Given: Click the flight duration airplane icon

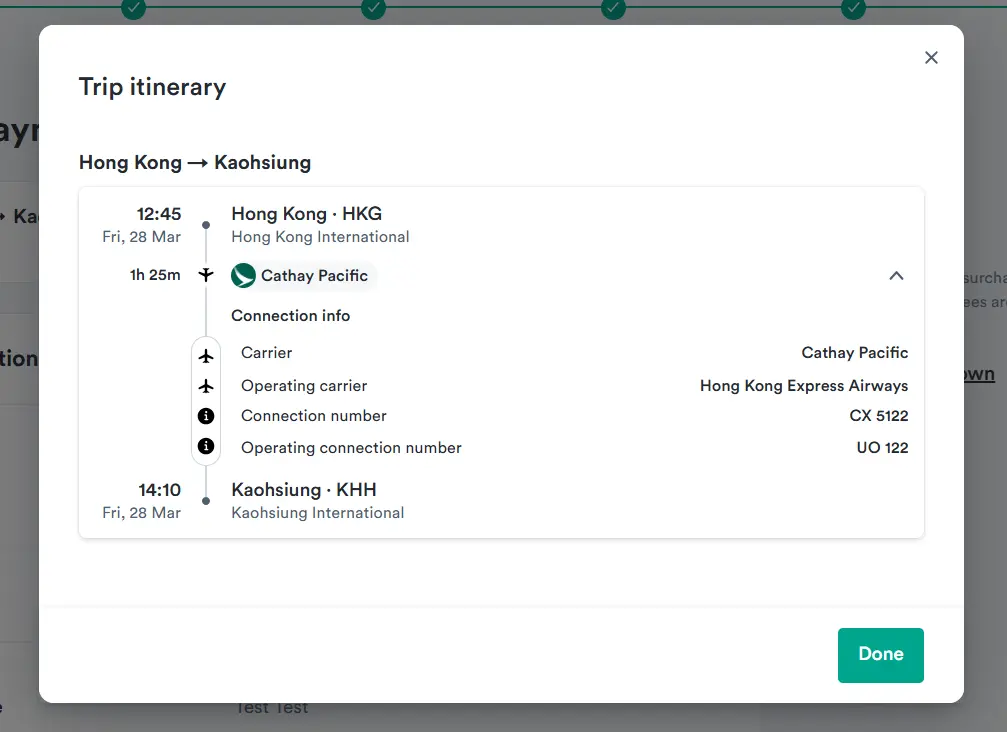Looking at the screenshot, I should coord(206,275).
